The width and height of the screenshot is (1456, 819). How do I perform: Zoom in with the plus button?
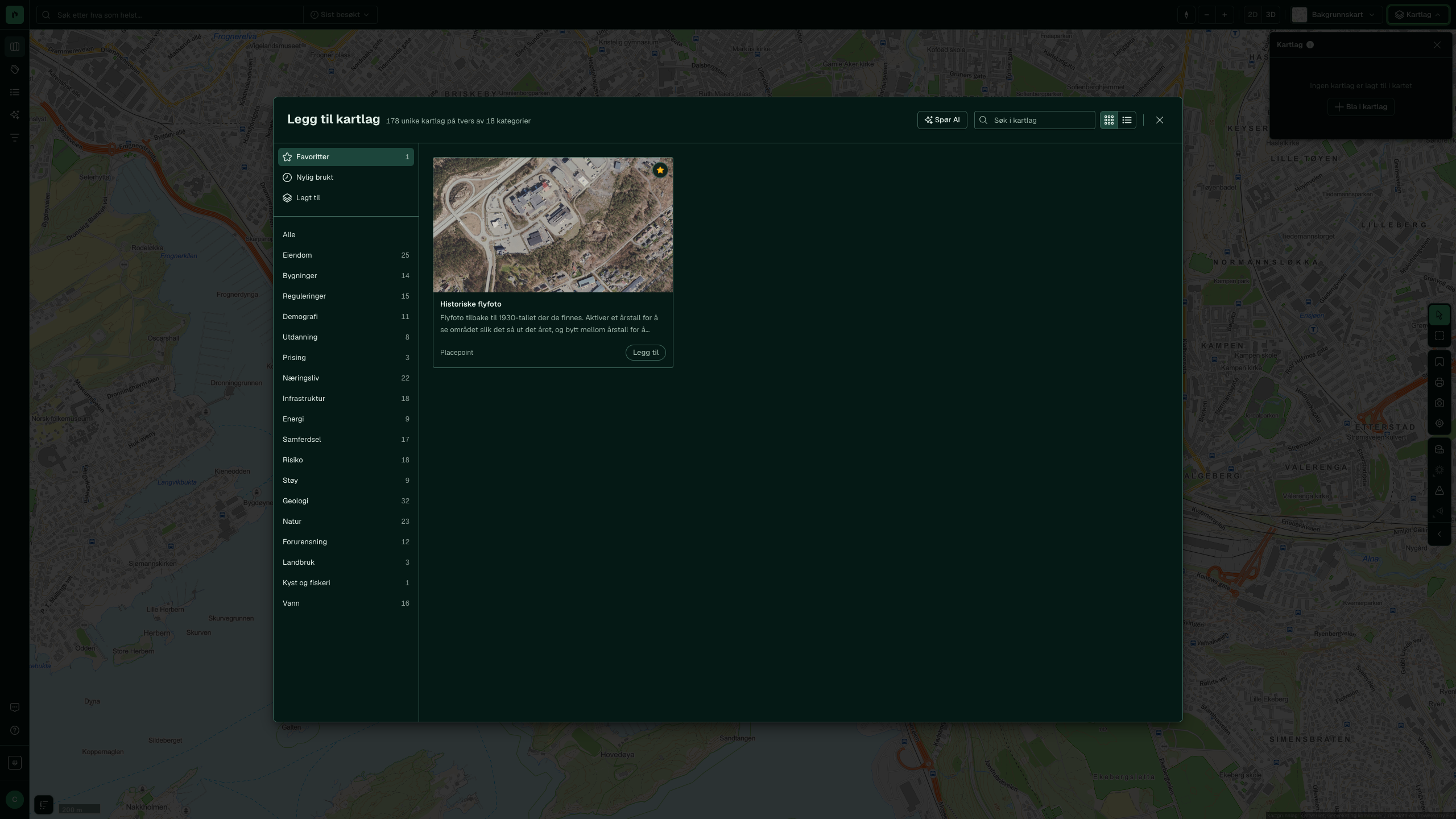coord(1225,15)
